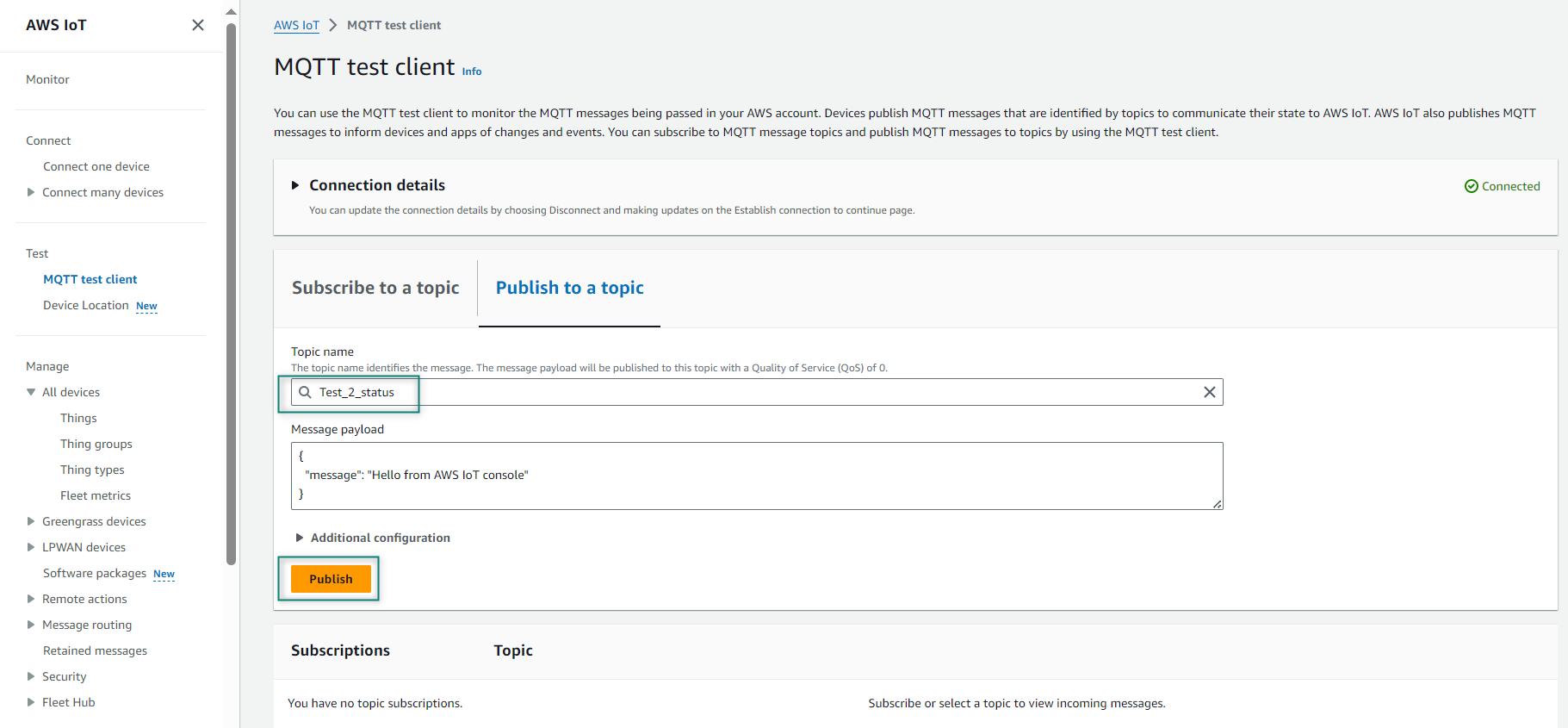Screen dimensions: 1568x728
Task: Click the green Connected status icon
Action: click(x=1471, y=186)
